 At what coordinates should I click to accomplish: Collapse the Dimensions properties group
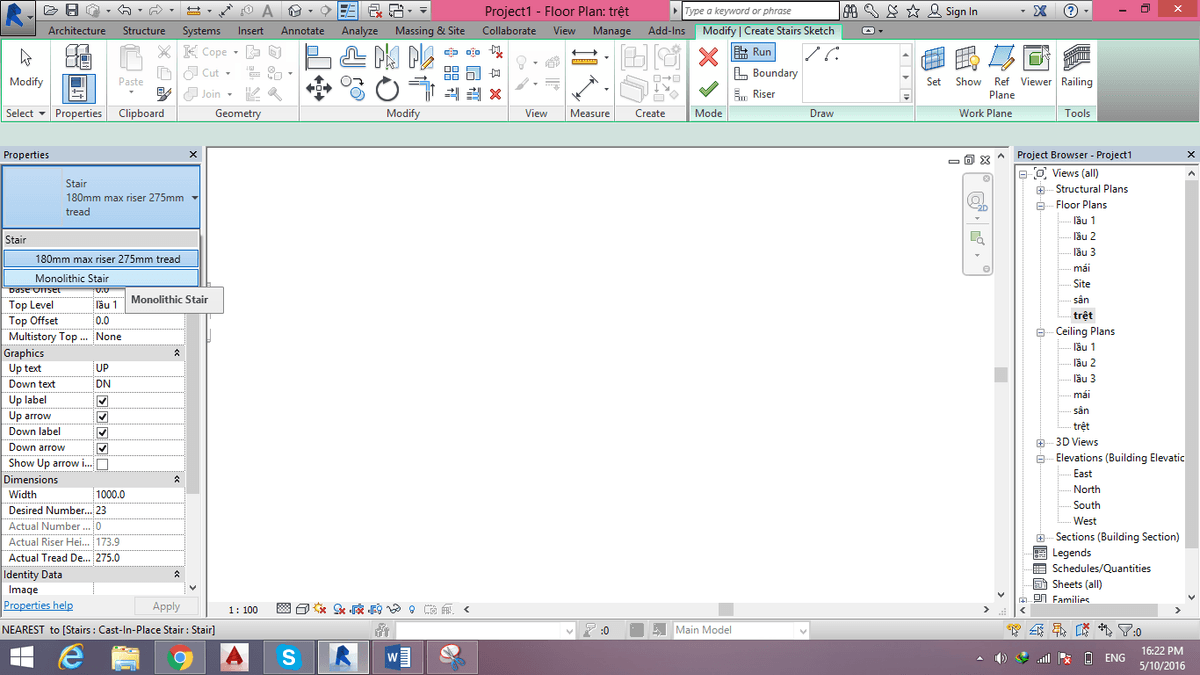tap(177, 480)
